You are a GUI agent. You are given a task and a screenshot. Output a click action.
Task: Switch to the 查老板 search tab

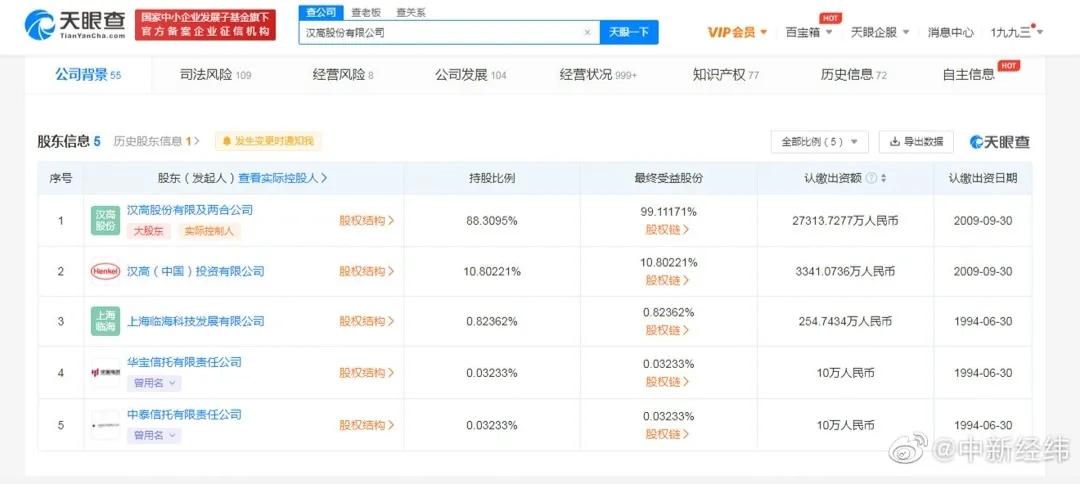coord(366,12)
